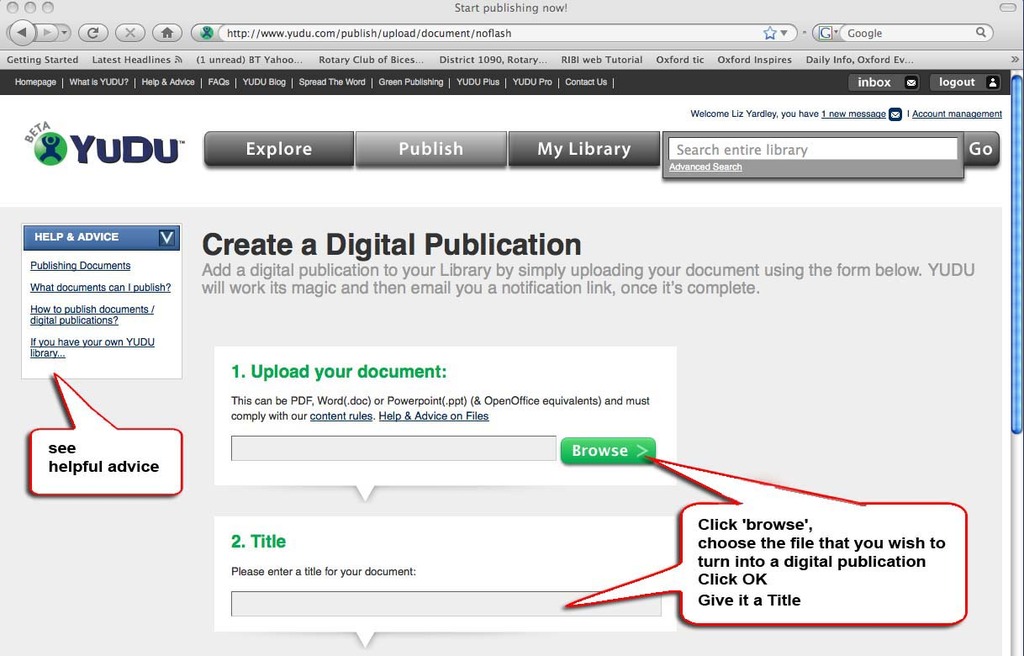Click the Go search button
1024x656 pixels.
coord(981,149)
